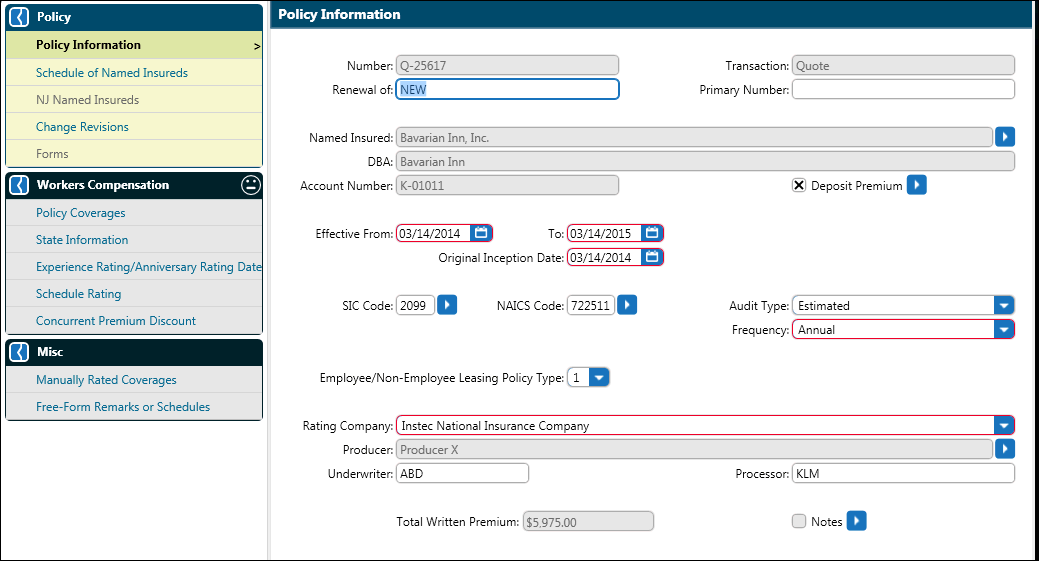Click the Underwriter input field
This screenshot has height=561, width=1039.
coord(462,473)
